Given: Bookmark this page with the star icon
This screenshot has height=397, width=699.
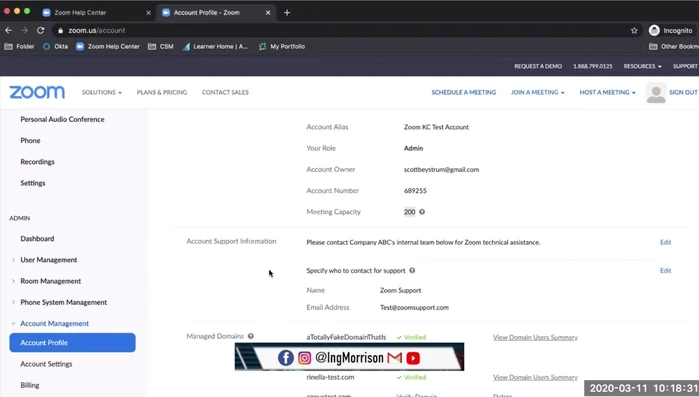Looking at the screenshot, I should coord(634,30).
